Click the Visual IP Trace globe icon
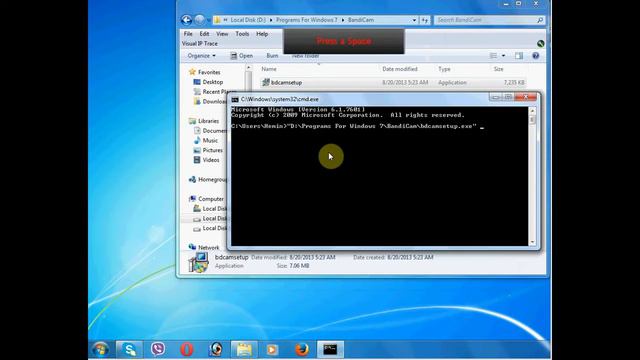Viewport: 640px width, 360px height. [x=541, y=44]
